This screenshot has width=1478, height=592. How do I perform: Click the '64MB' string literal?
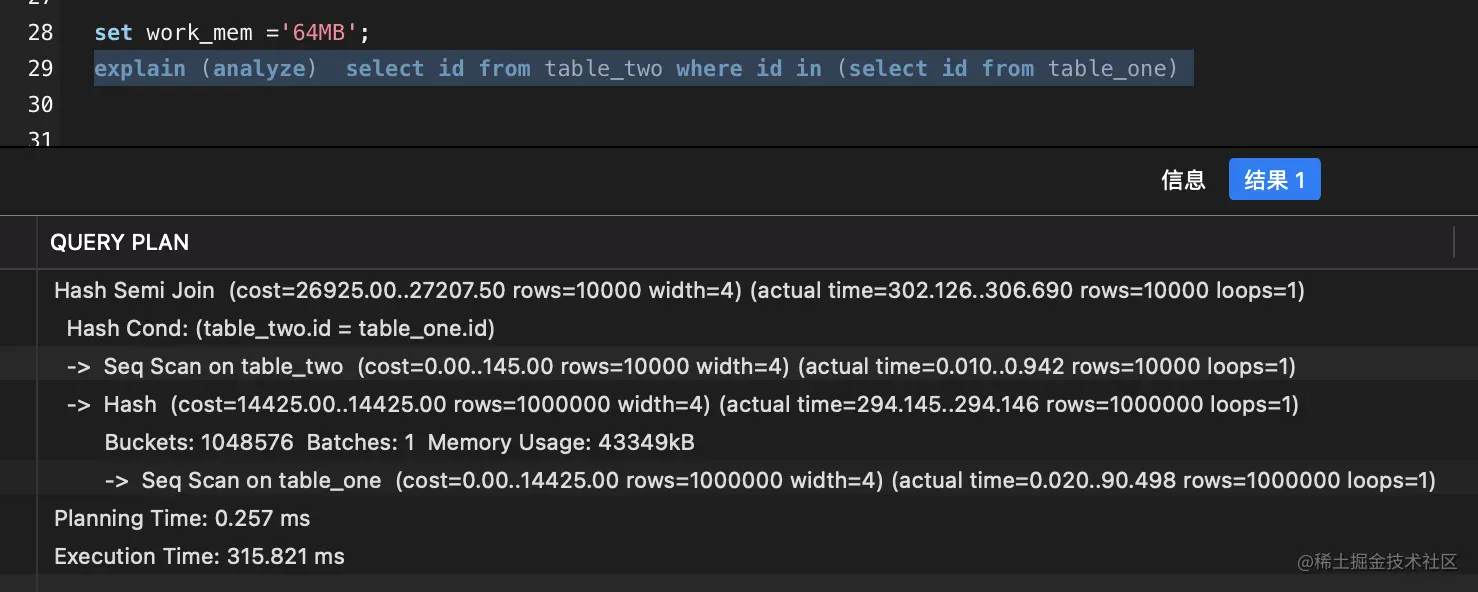coord(319,33)
